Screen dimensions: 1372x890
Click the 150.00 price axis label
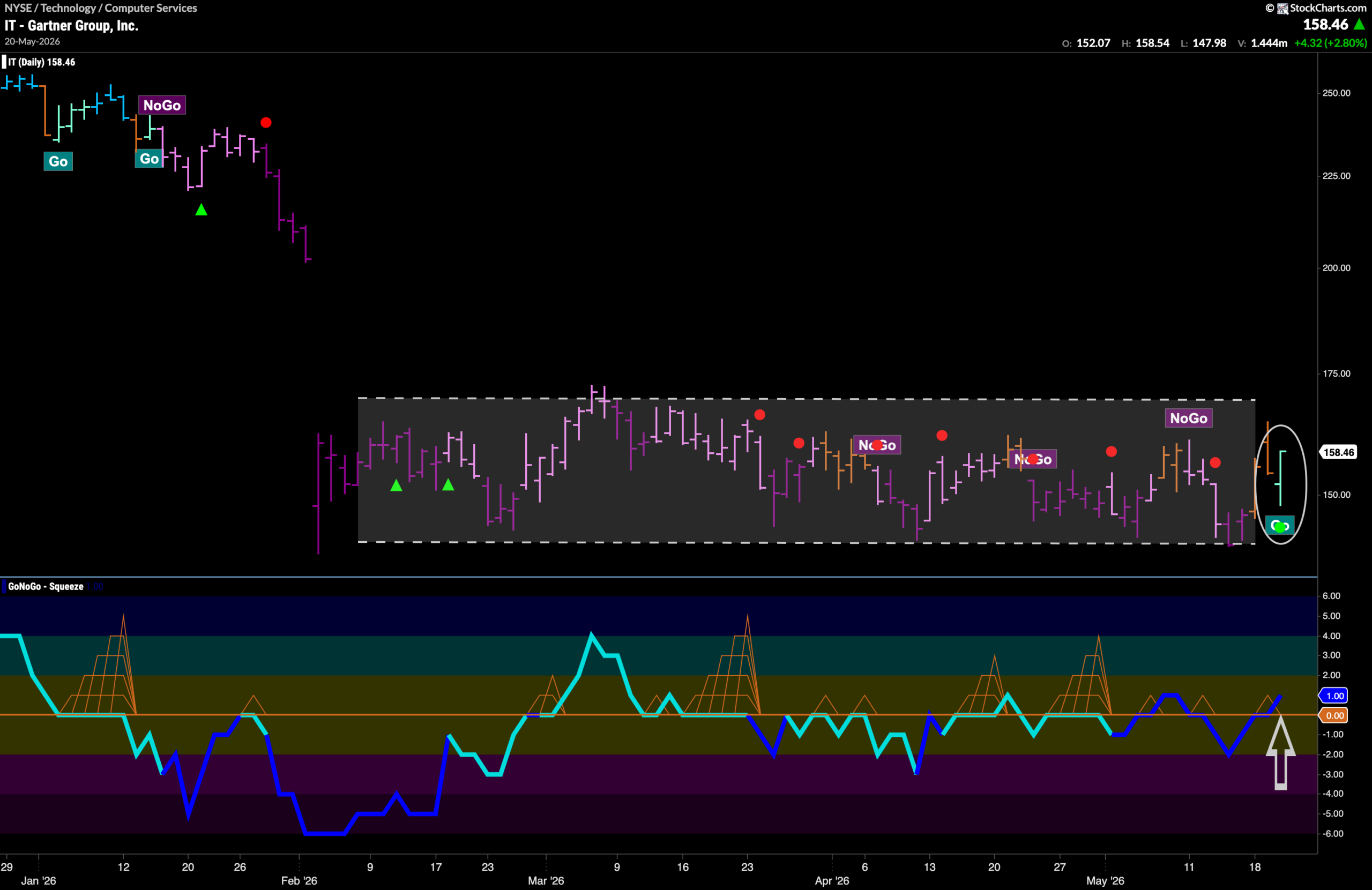coord(1336,495)
